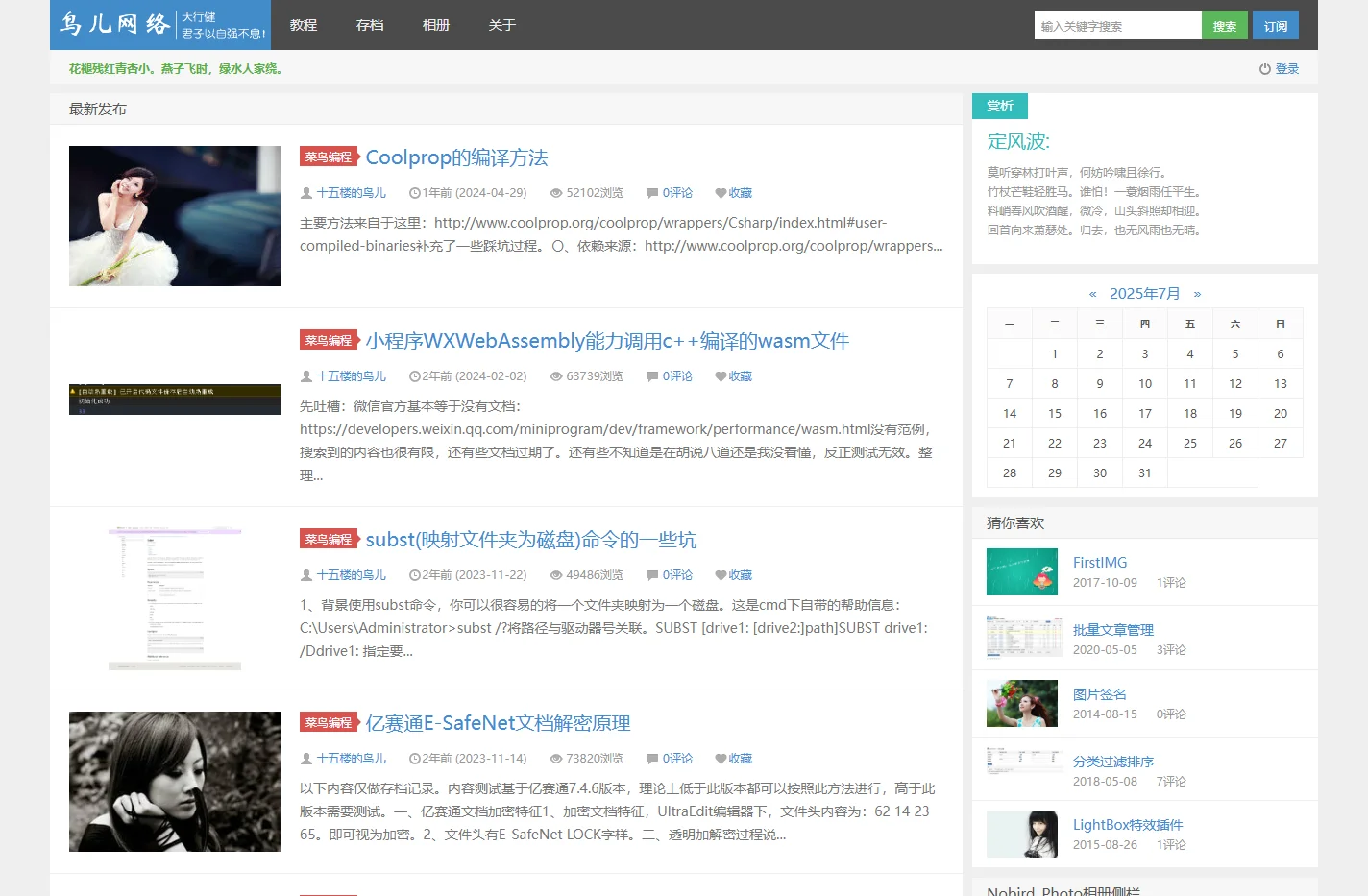Click the 菜鸟编程 tag on the 亿赛通E-SafeNet post
The image size is (1368, 896).
[x=329, y=722]
